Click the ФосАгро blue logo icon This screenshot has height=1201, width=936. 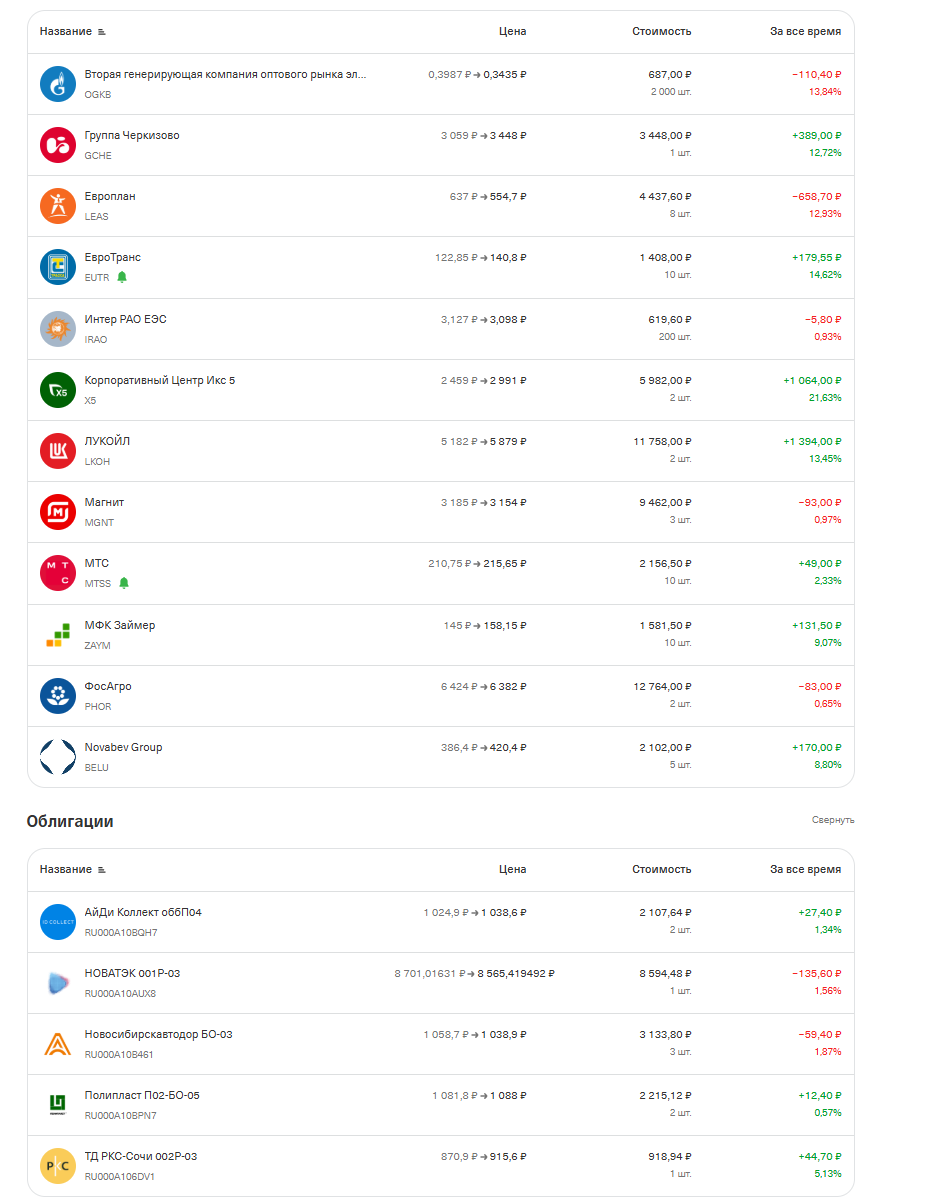pyautogui.click(x=58, y=696)
